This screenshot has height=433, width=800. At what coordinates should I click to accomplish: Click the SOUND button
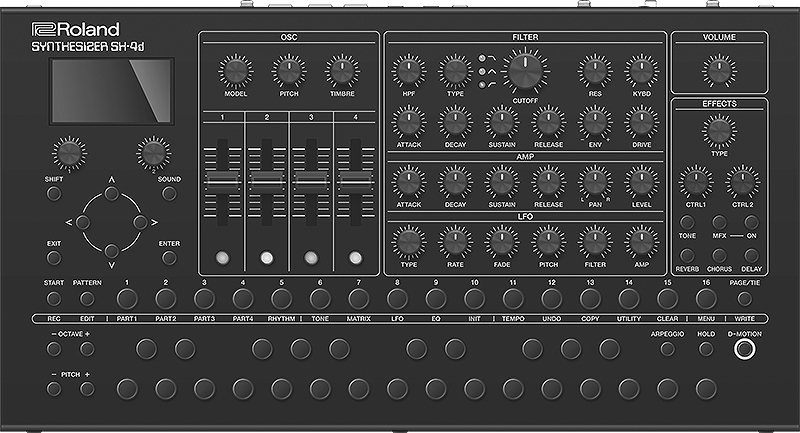click(x=169, y=194)
